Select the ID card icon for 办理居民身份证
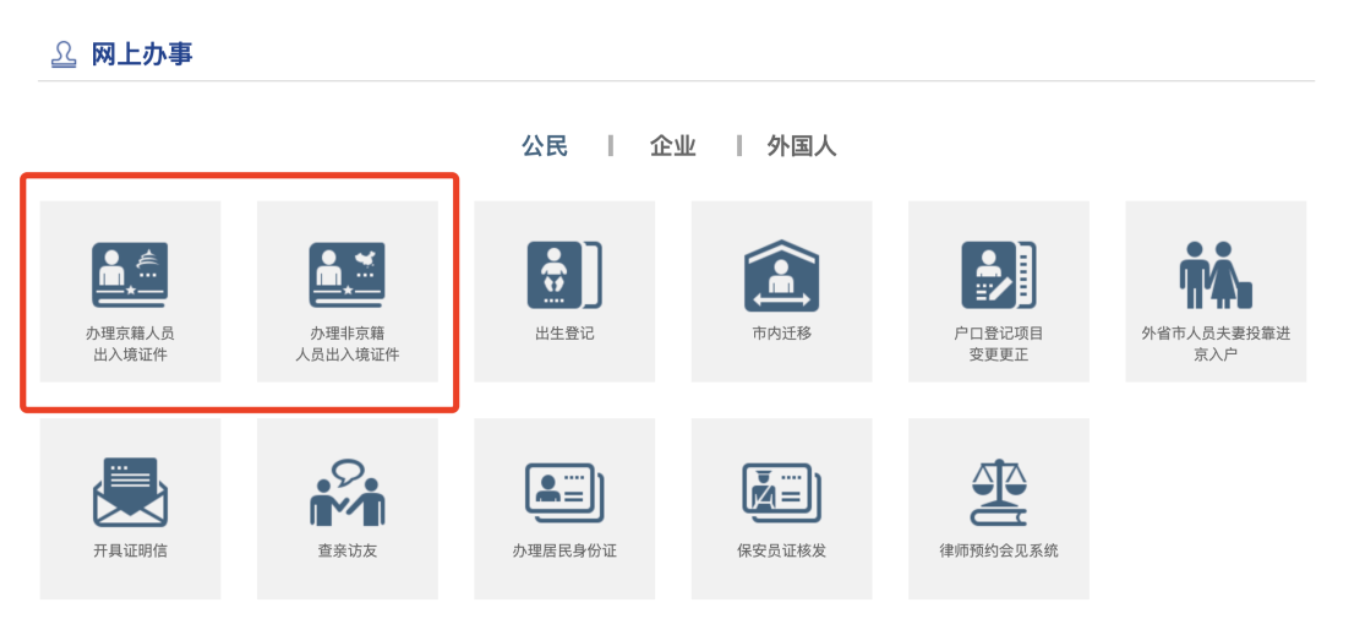Image resolution: width=1354 pixels, height=632 pixels. pos(564,492)
